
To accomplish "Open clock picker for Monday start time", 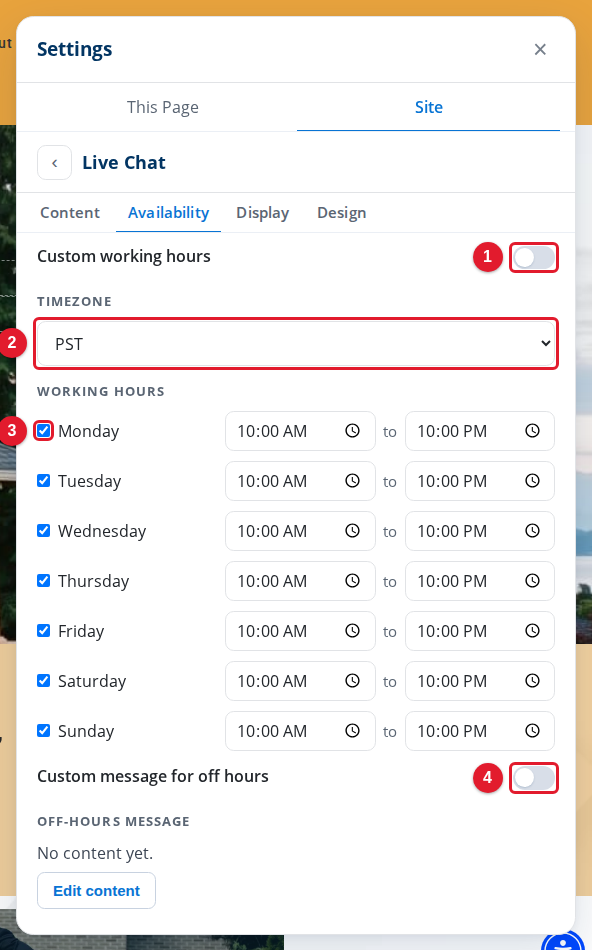I will [x=353, y=431].
